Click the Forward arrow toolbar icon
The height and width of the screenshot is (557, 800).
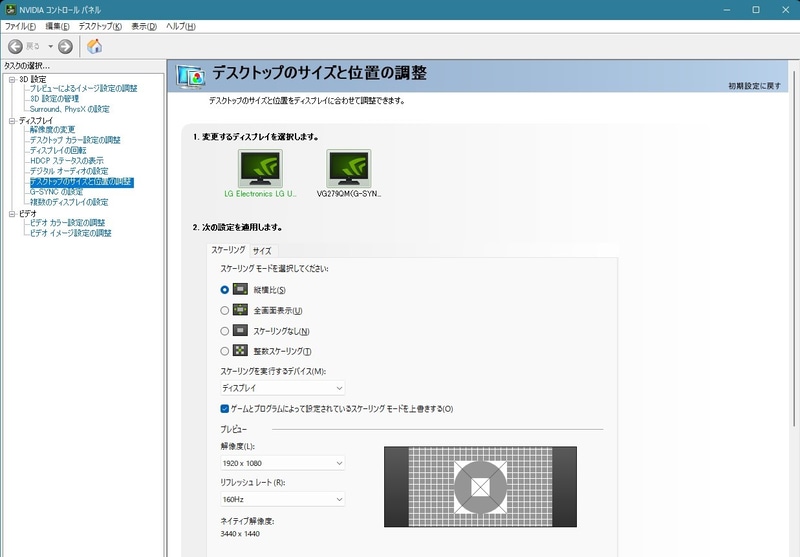pyautogui.click(x=65, y=46)
